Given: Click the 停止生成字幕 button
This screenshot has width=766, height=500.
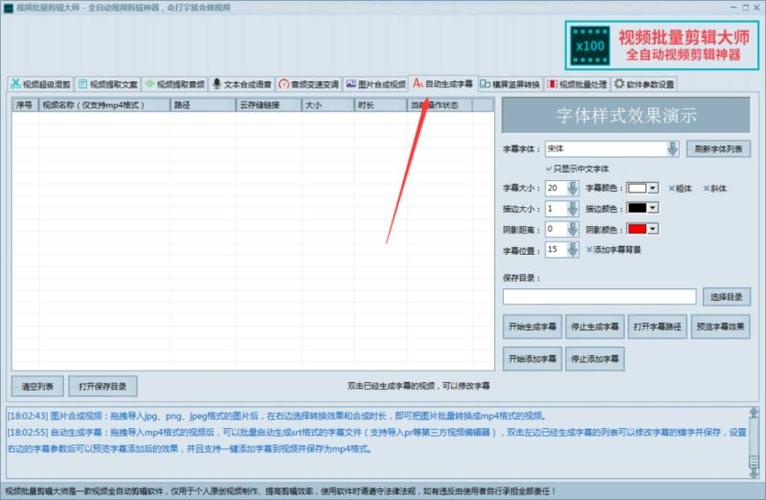Looking at the screenshot, I should [x=595, y=326].
